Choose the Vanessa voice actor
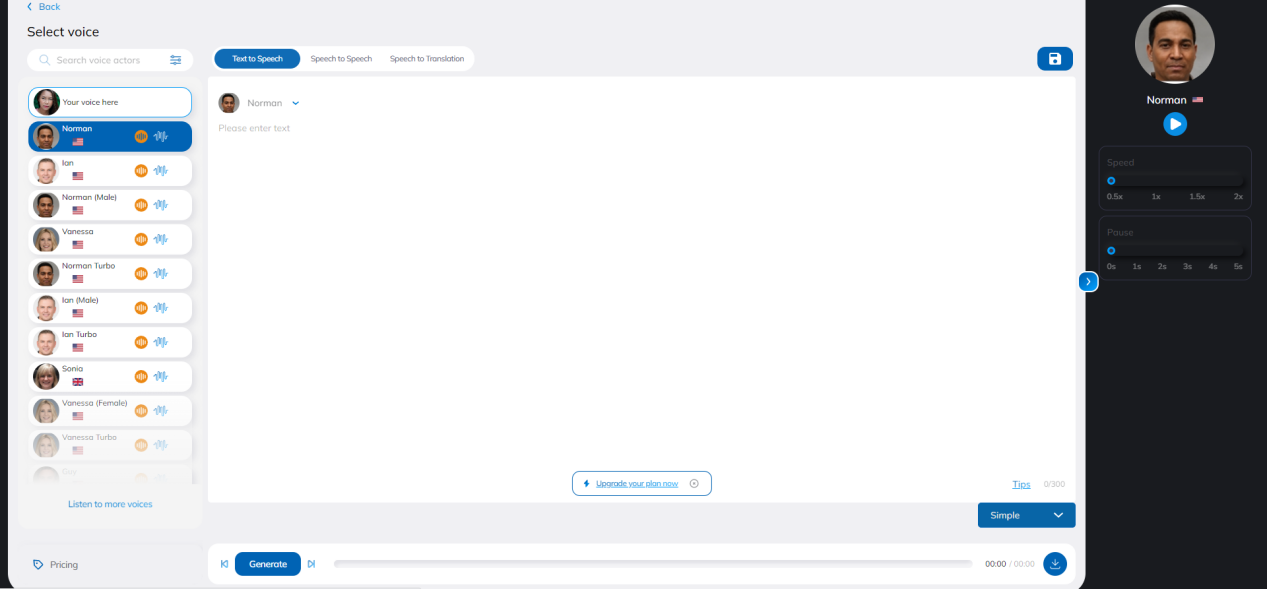1267x589 pixels. 110,239
